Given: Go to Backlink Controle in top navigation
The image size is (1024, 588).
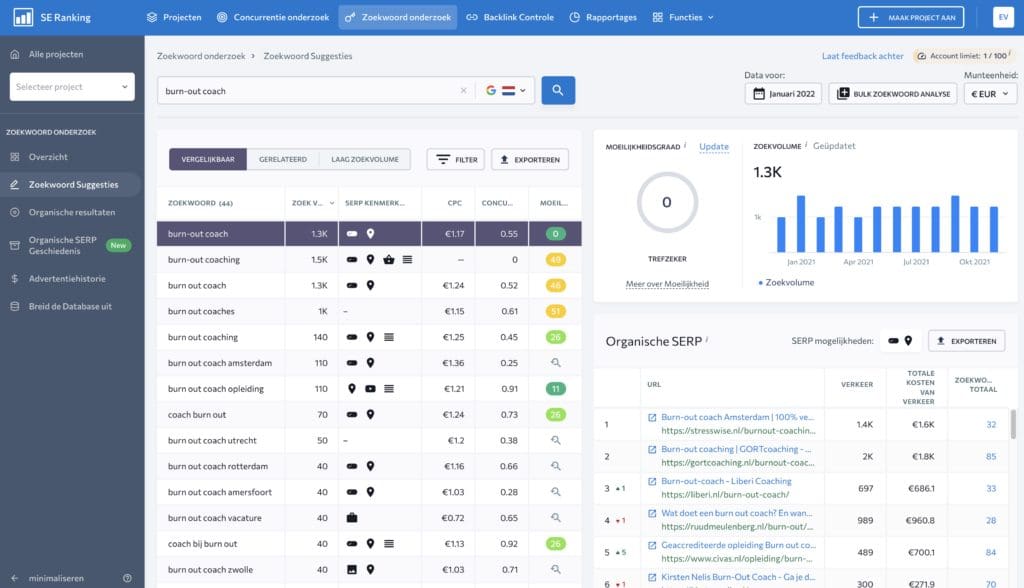Looking at the screenshot, I should tap(510, 17).
